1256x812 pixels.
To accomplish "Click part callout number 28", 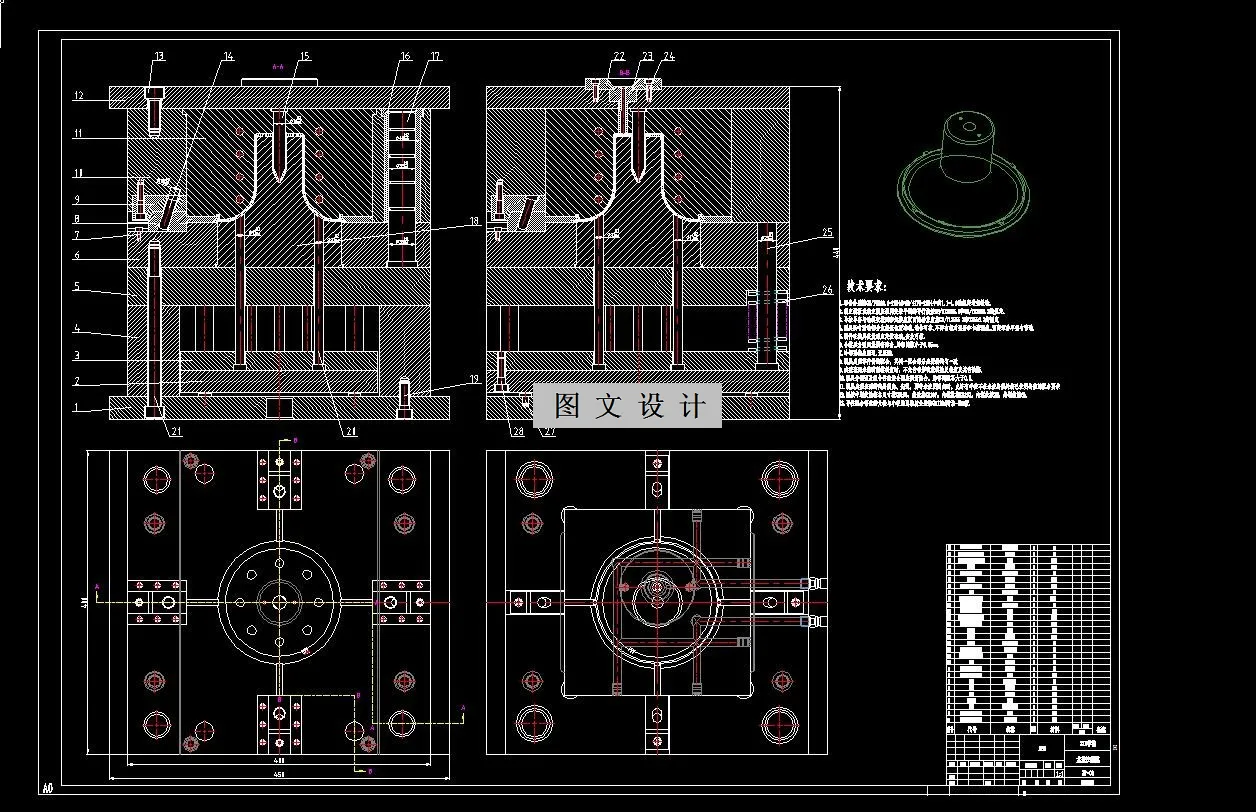I will point(518,431).
